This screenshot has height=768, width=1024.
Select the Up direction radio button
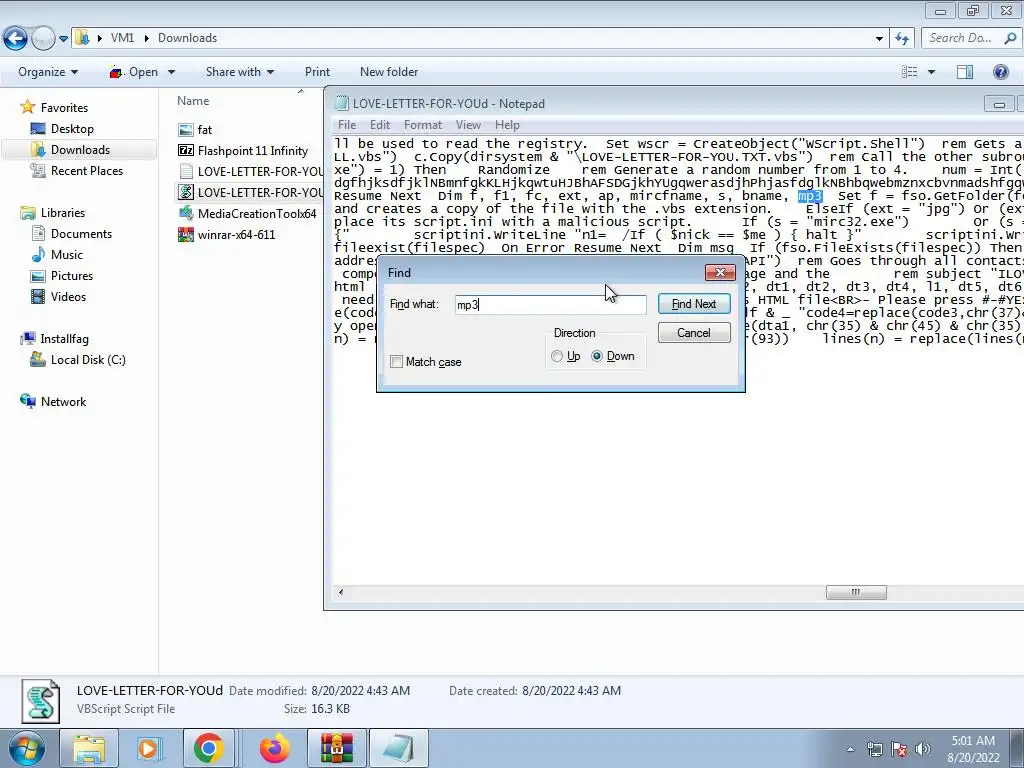coord(557,356)
